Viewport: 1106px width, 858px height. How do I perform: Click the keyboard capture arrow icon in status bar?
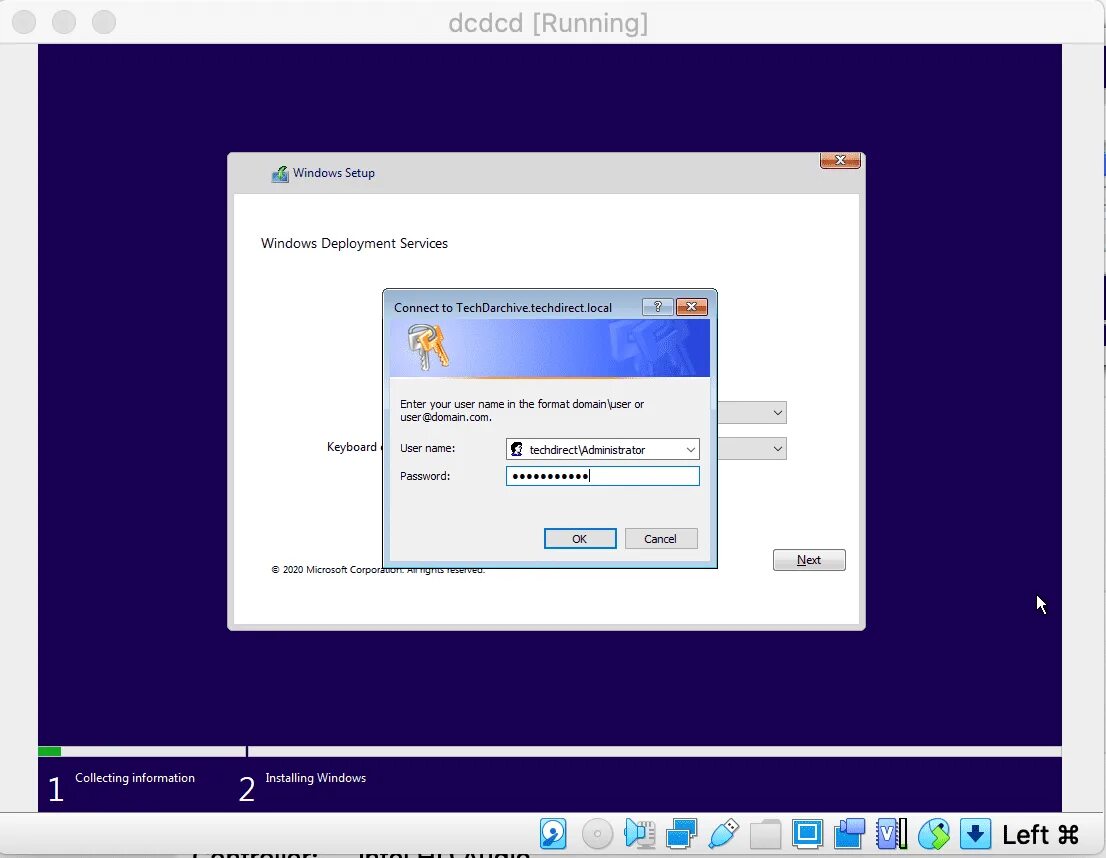point(976,834)
